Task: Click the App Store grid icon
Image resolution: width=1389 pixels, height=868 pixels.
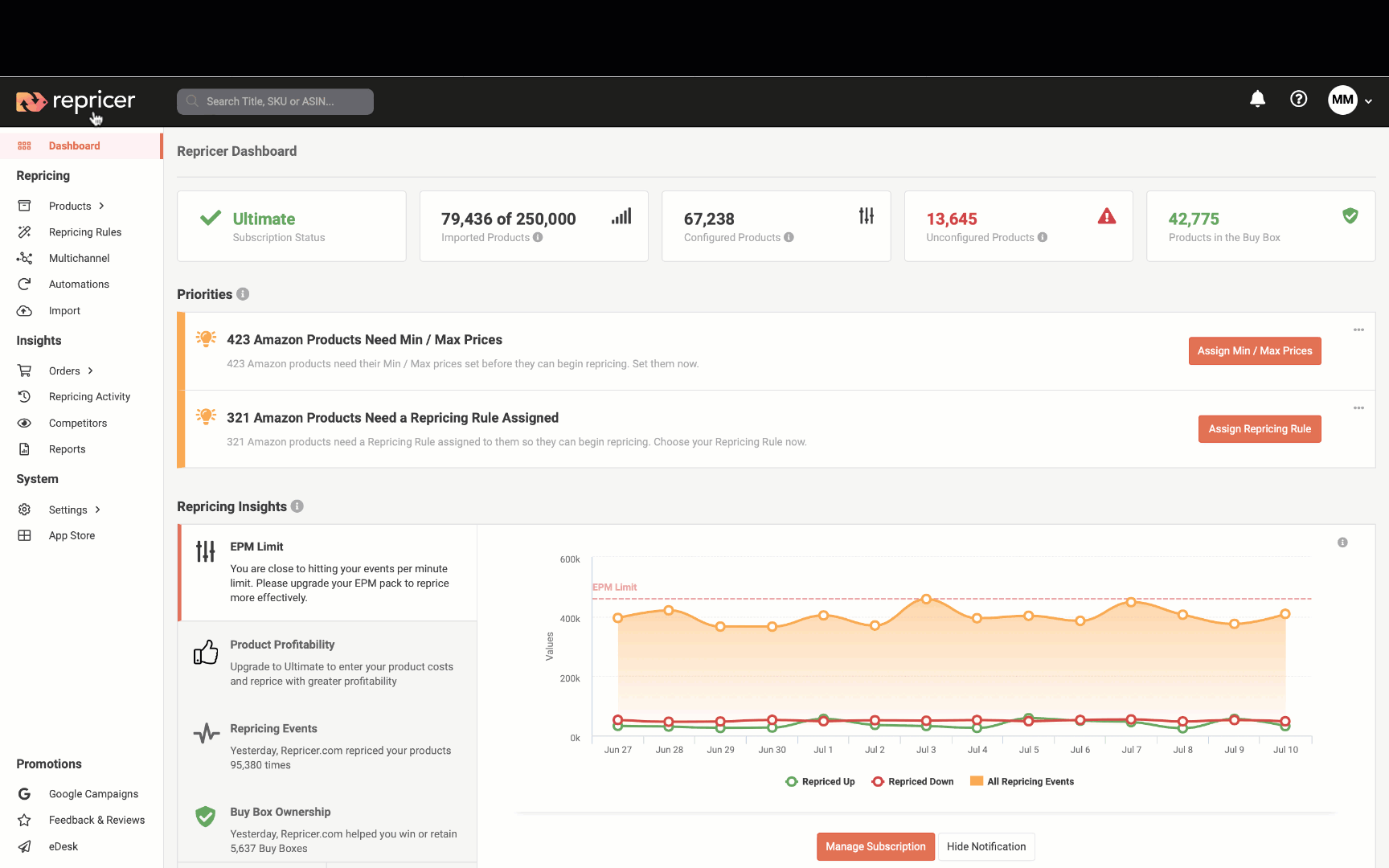Action: pyautogui.click(x=24, y=535)
